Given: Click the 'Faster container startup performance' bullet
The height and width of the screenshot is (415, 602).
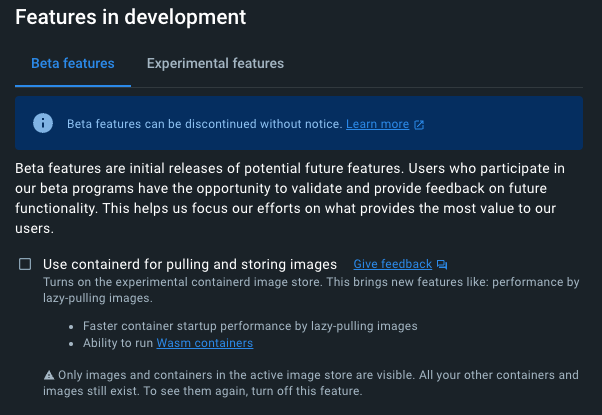Looking at the screenshot, I should click(x=250, y=326).
